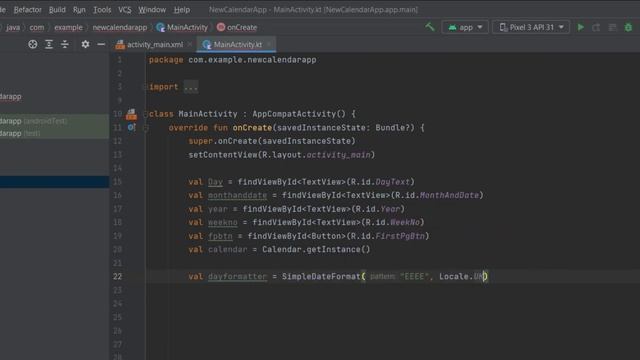640x360 pixels.
Task: Click the dayformatter variable name
Action: pos(237,277)
